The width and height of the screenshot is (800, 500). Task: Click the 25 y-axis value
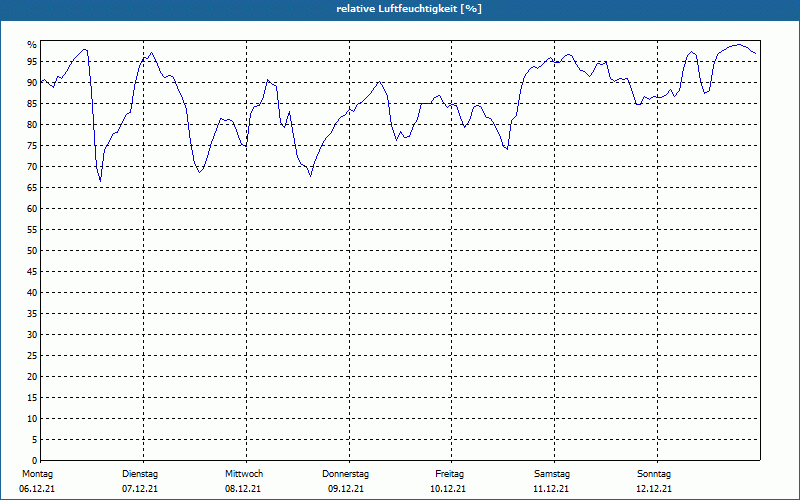click(x=32, y=356)
